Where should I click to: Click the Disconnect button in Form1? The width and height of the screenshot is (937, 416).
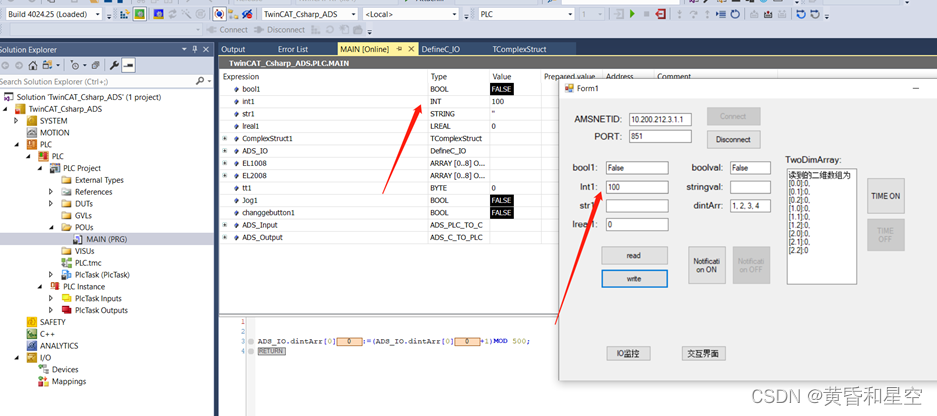click(734, 139)
